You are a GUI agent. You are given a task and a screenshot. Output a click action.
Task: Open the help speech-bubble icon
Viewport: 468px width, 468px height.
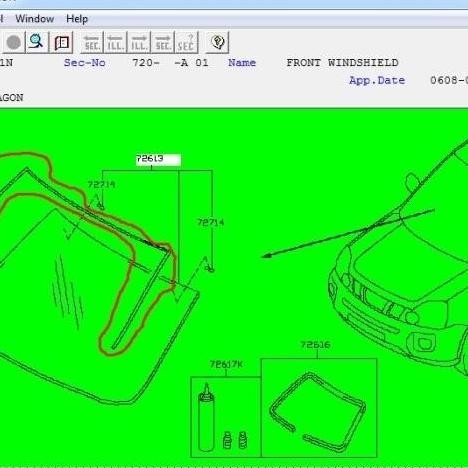tap(217, 42)
